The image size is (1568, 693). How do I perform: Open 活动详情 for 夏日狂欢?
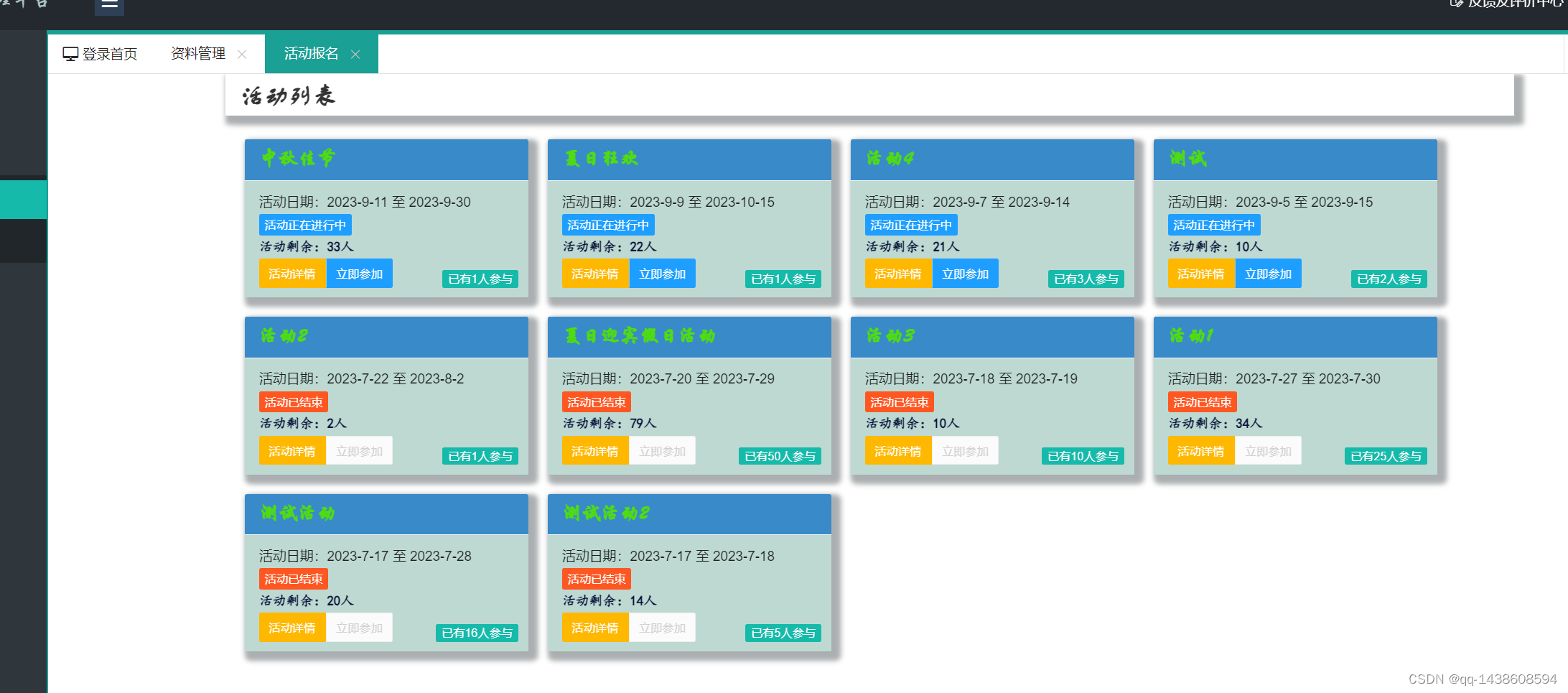pos(595,274)
